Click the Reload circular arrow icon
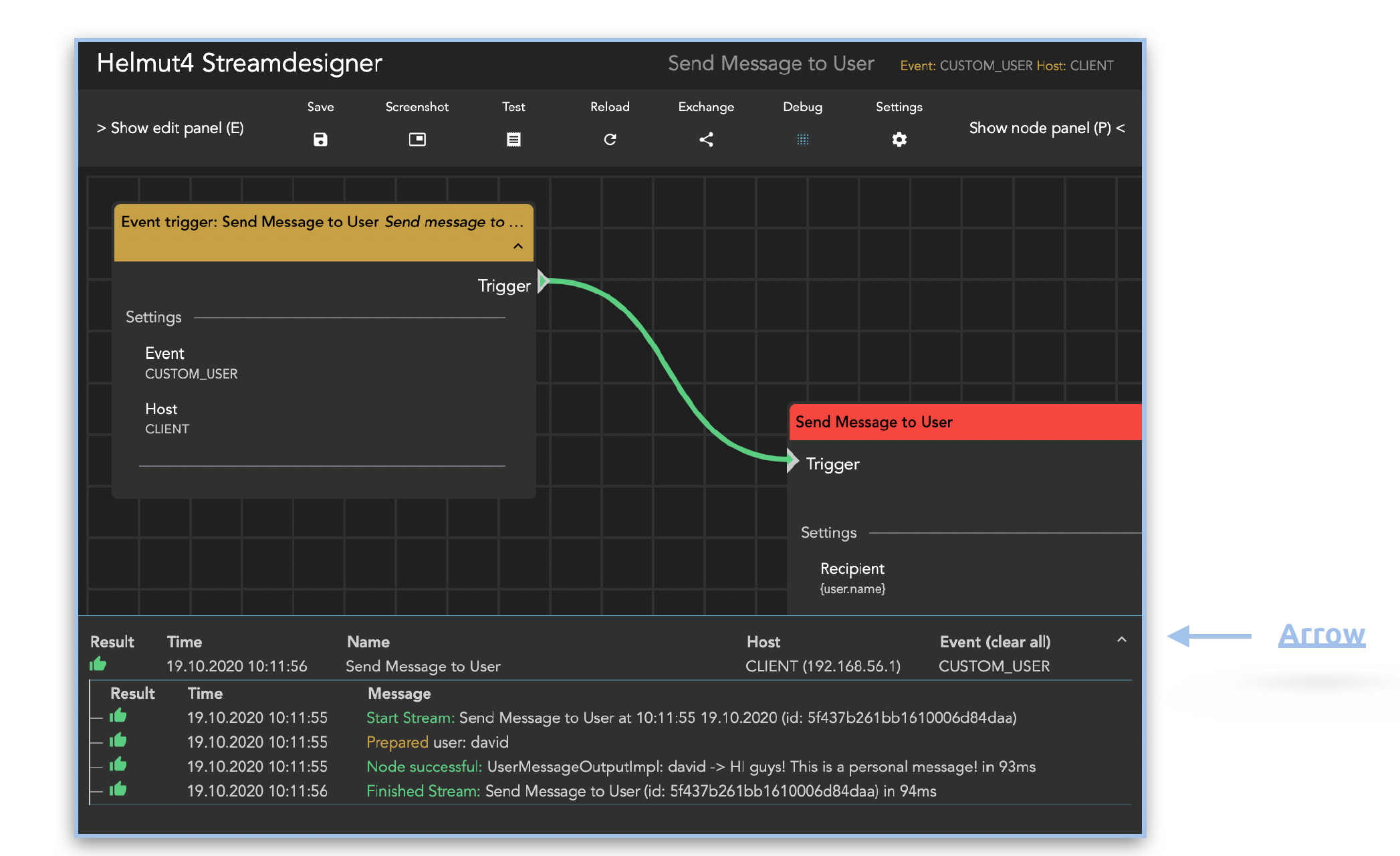The width and height of the screenshot is (1400, 856). (x=610, y=139)
